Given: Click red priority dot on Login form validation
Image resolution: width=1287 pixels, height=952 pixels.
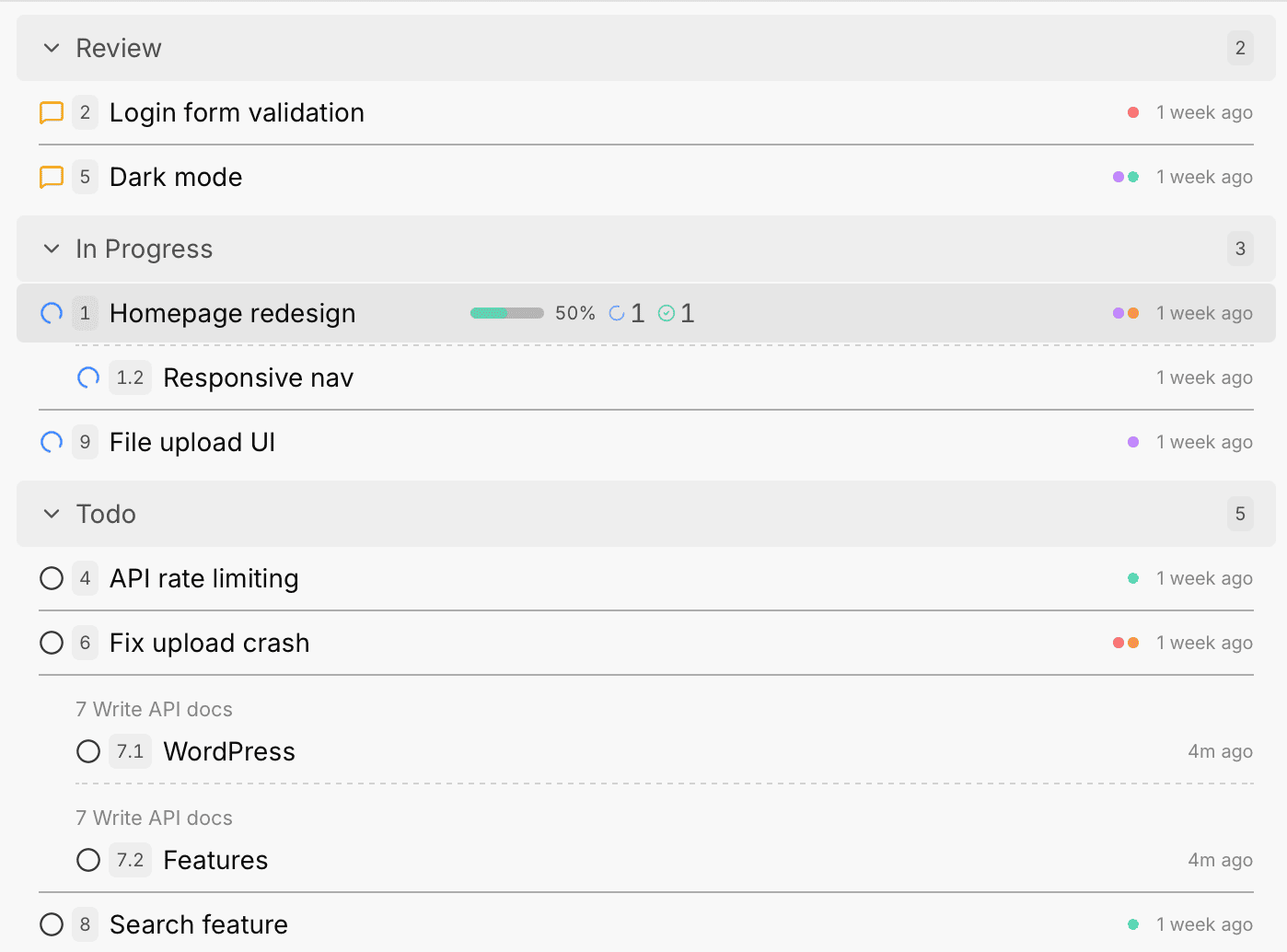Looking at the screenshot, I should pos(1133,112).
